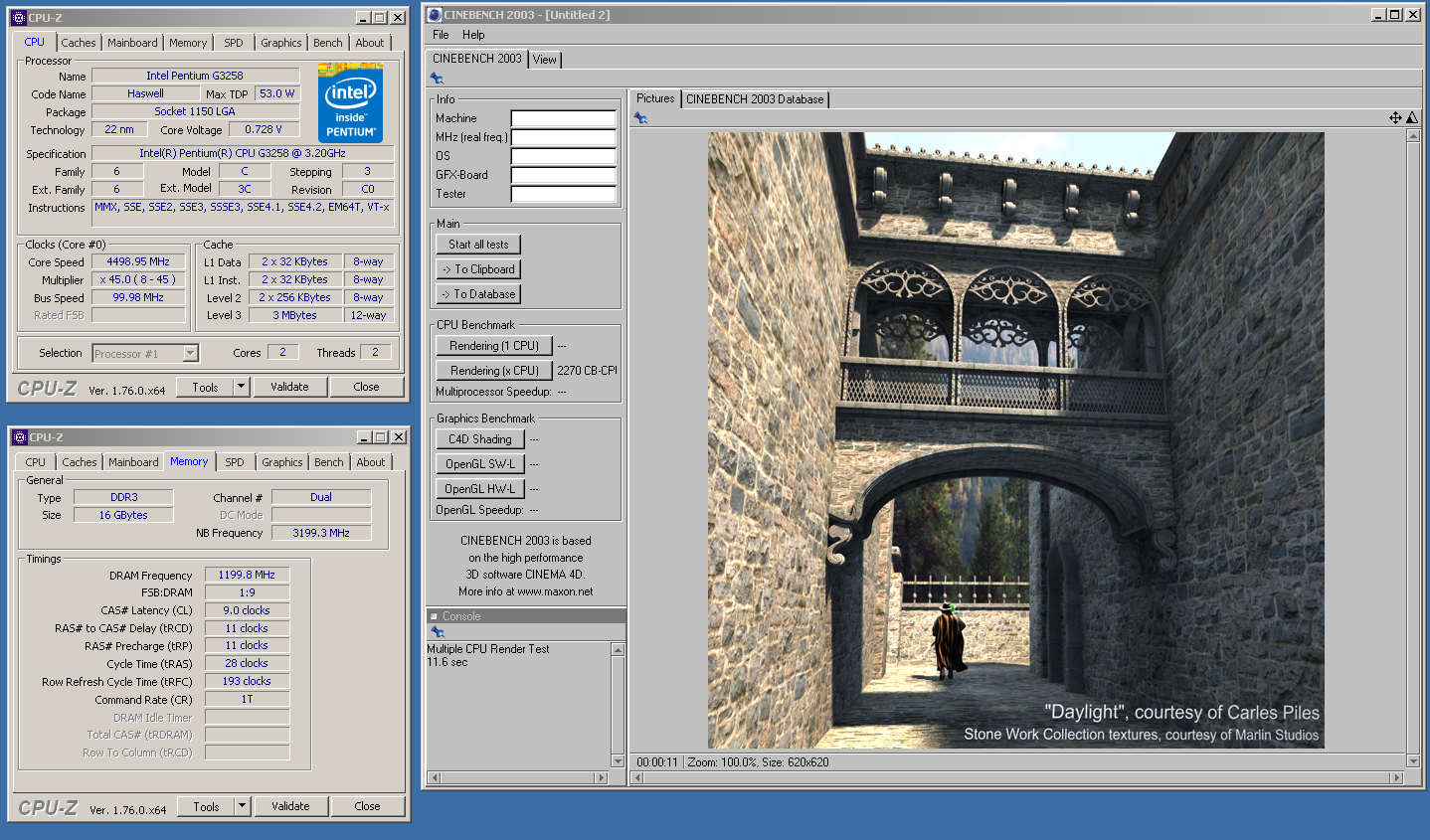Open Caches tab in bottom CPU-Z window
Image resolution: width=1430 pixels, height=840 pixels.
click(80, 462)
